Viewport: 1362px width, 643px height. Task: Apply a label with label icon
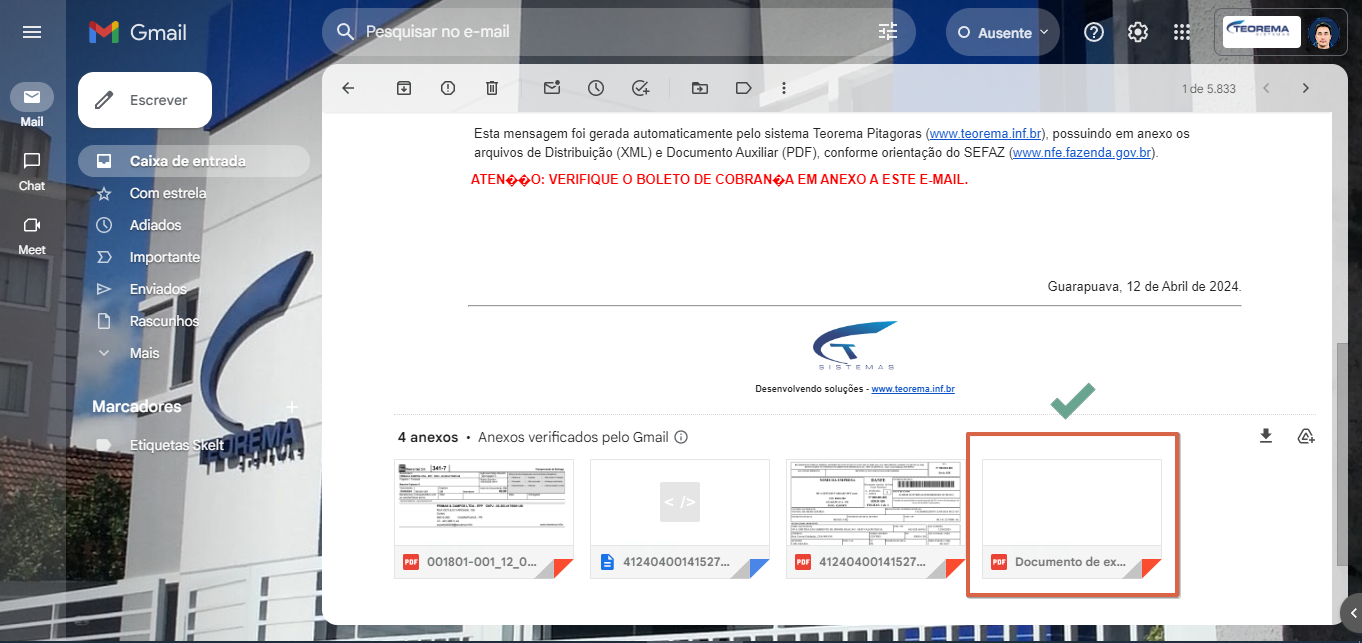(743, 88)
